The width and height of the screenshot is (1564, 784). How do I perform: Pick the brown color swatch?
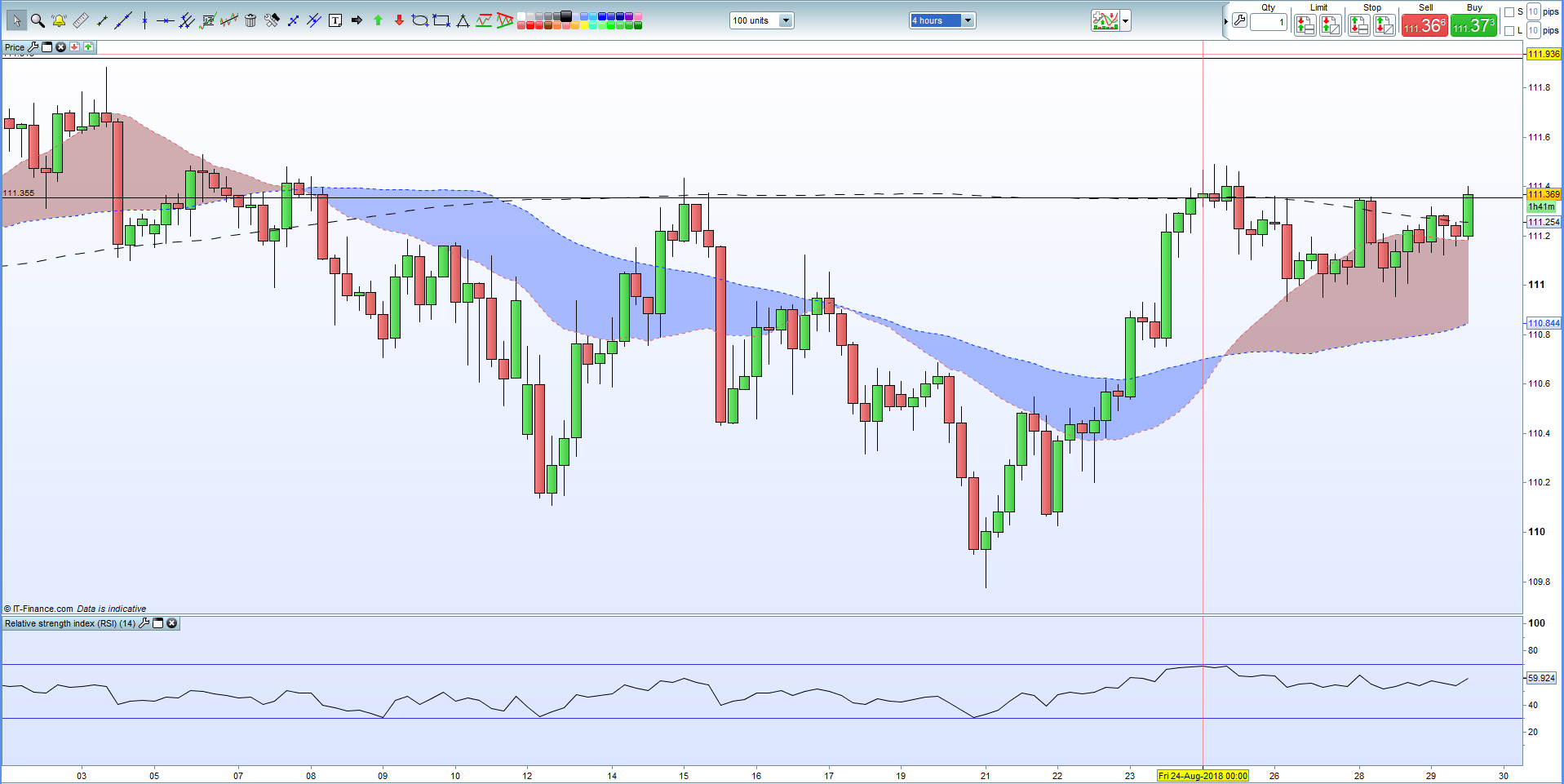pyautogui.click(x=547, y=24)
